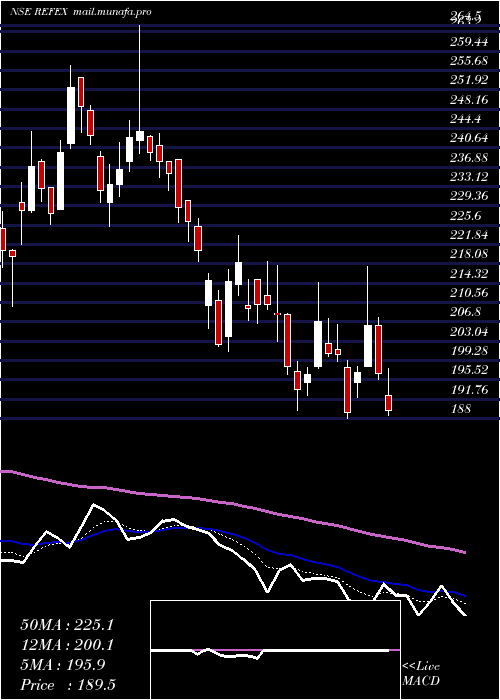The height and width of the screenshot is (700, 500).
Task: Select the 236.88 price axis label
Action: click(468, 158)
